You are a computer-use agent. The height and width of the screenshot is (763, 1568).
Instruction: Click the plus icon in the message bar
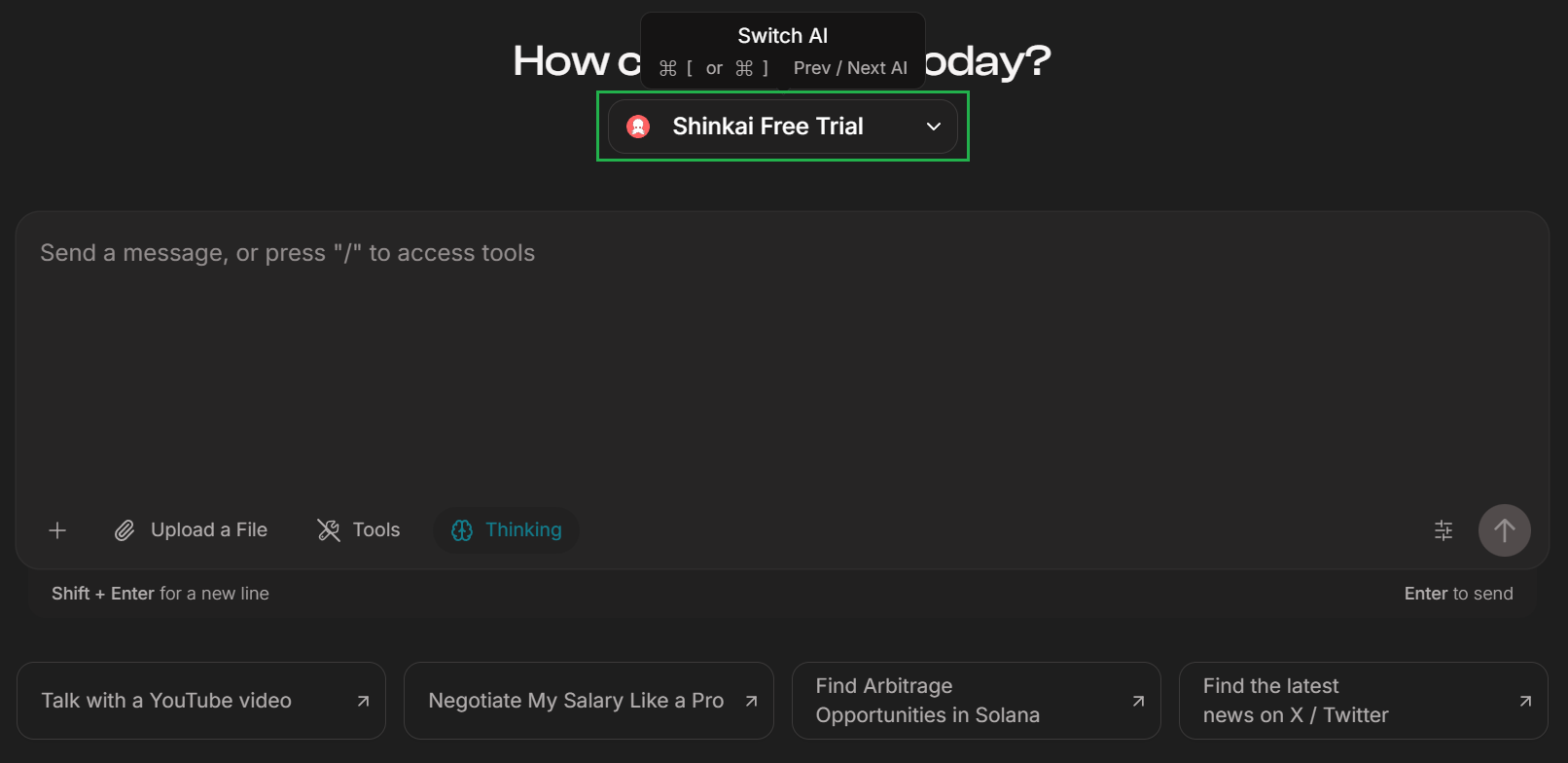57,530
